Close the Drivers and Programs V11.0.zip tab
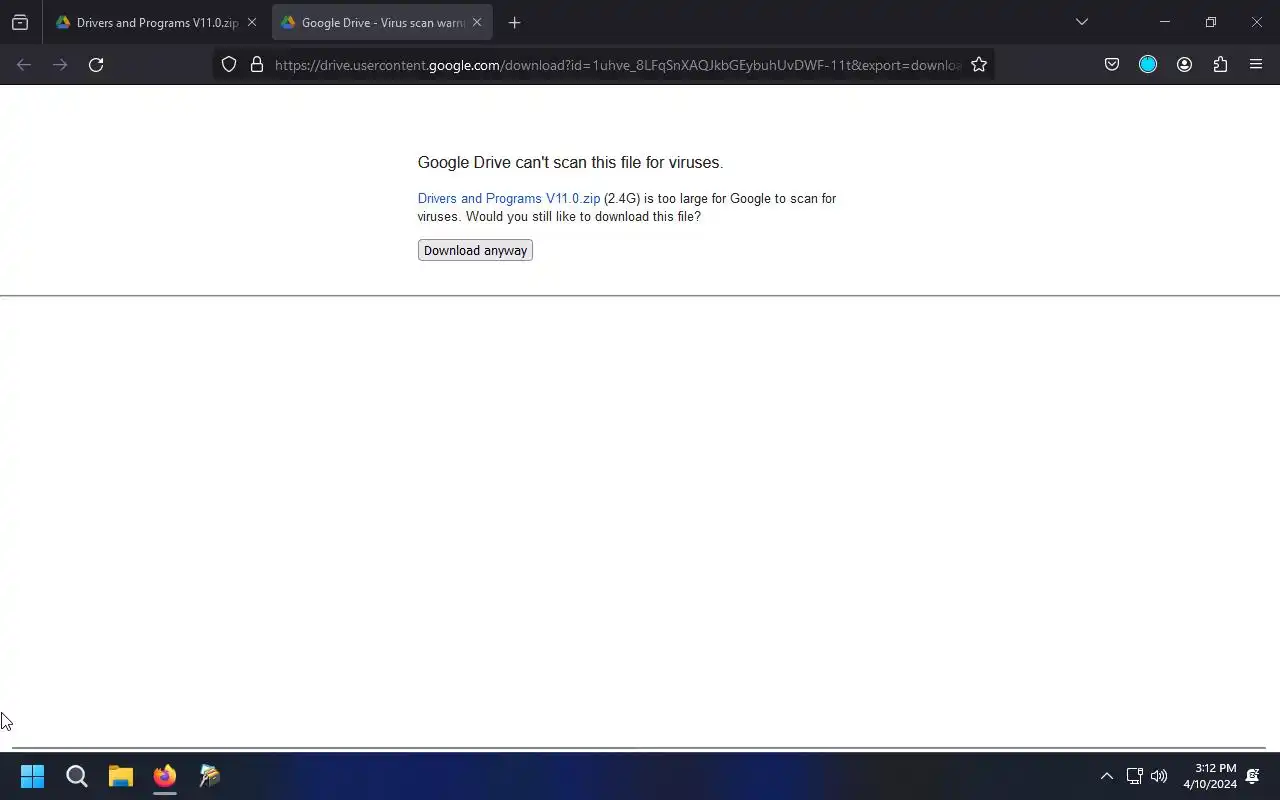Image resolution: width=1280 pixels, height=800 pixels. coord(252,22)
